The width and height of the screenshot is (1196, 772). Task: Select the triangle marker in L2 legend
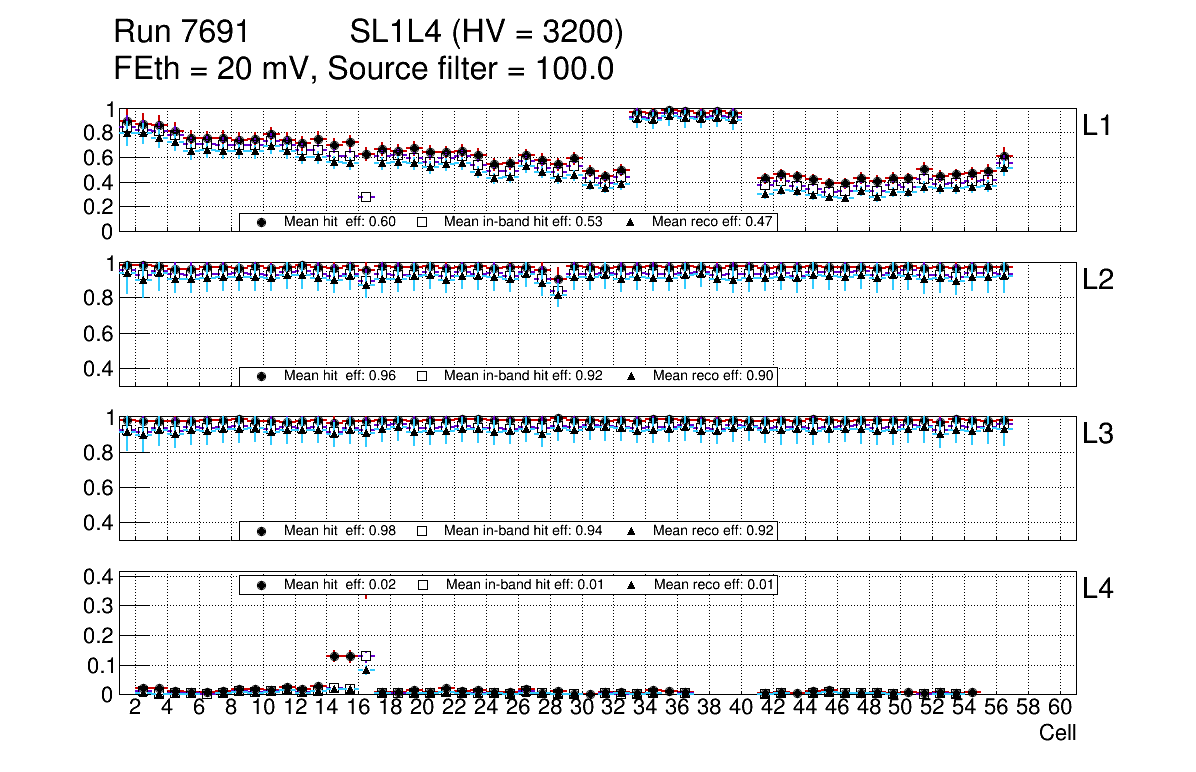[x=631, y=376]
